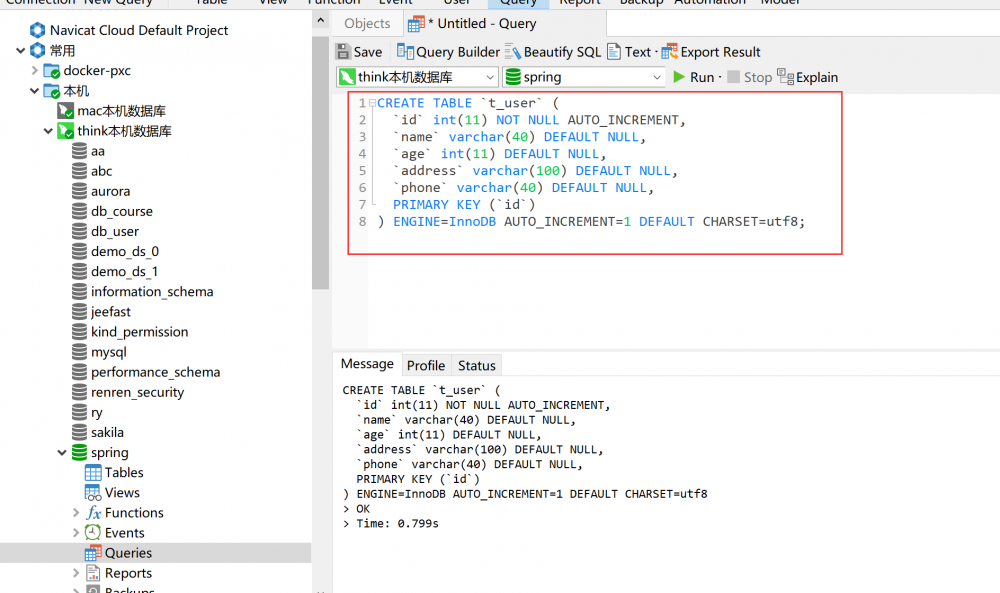
Task: Select the think本机数据库 connection icon in tree
Action: pos(65,131)
